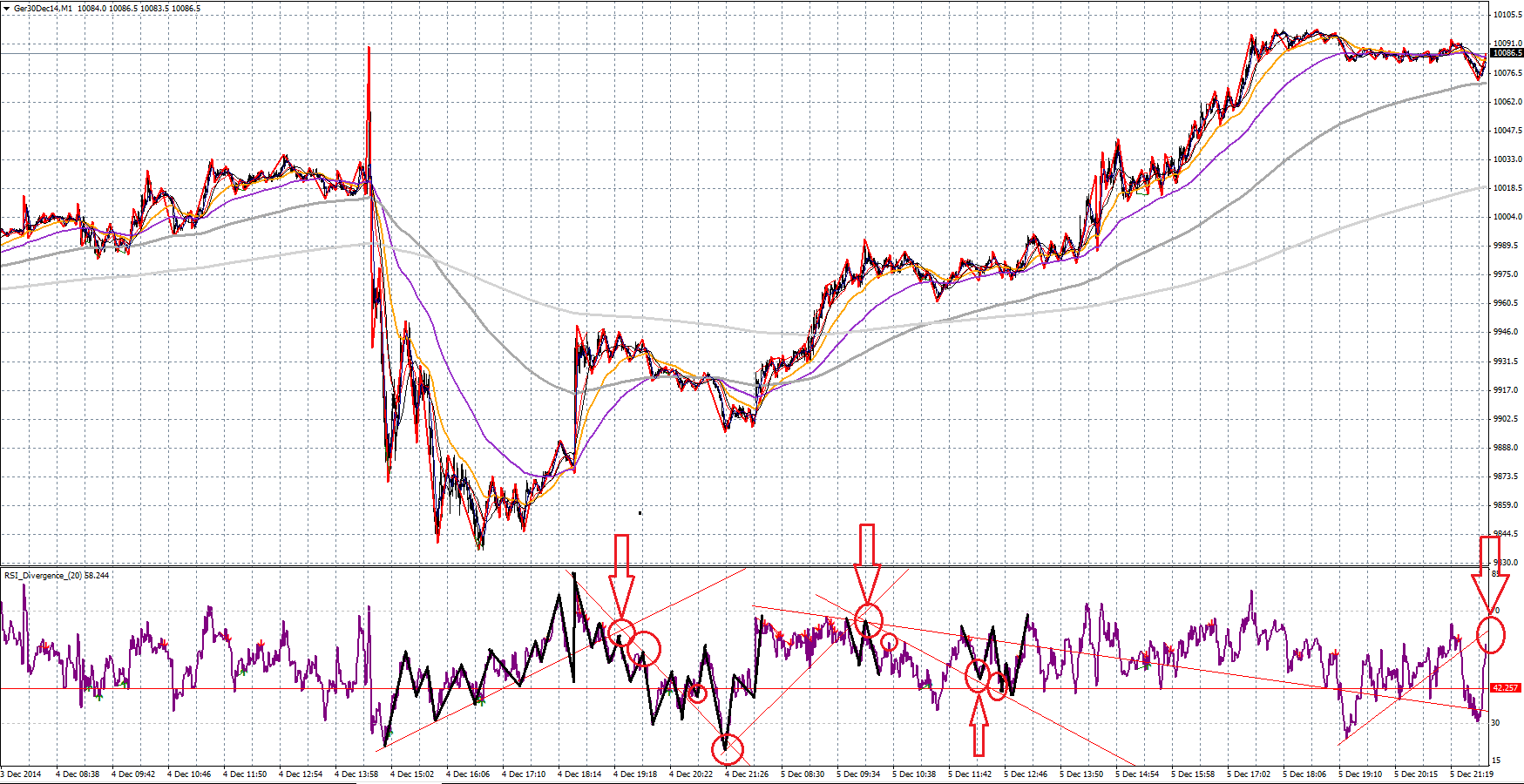Select the 9873.5 price axis label
1524x784 pixels.
pos(1506,476)
